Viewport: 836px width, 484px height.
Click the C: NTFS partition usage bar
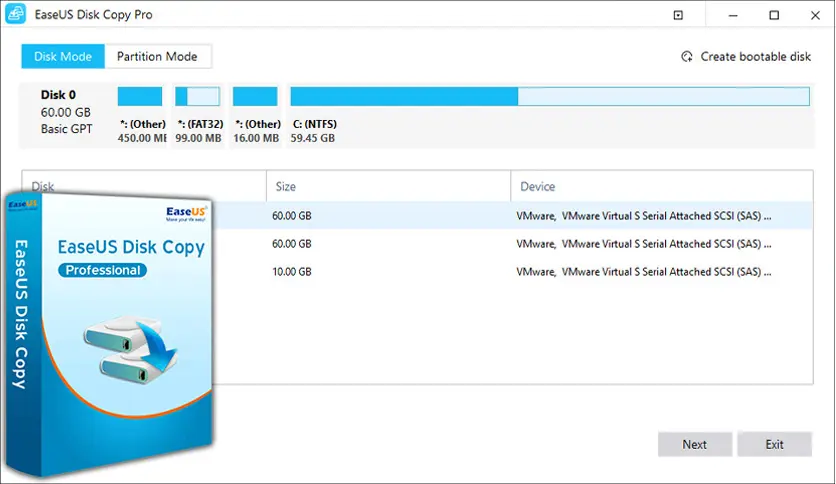coord(549,97)
